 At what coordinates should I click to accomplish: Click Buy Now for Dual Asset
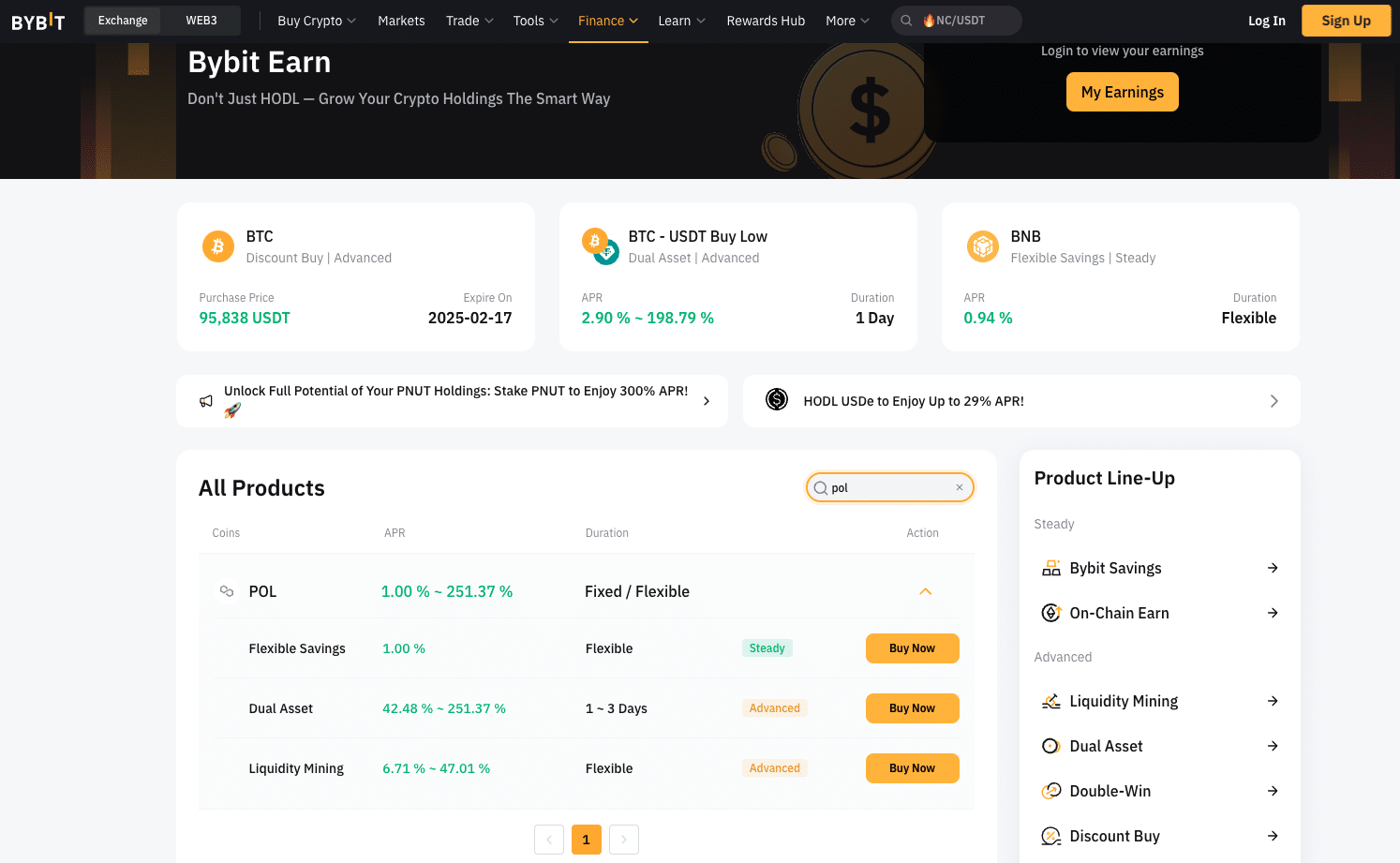(x=913, y=708)
